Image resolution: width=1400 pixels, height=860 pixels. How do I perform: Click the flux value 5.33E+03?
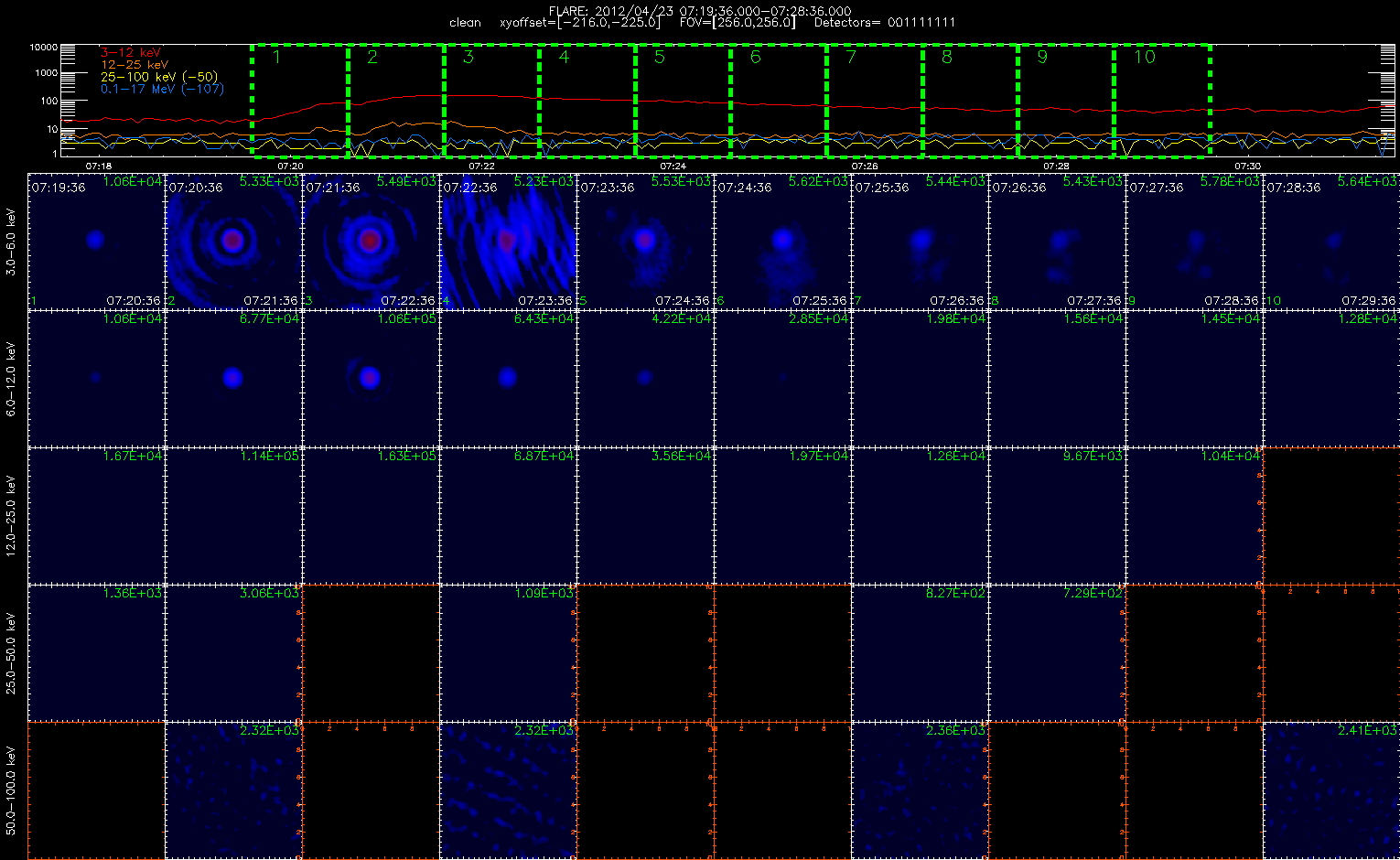click(x=269, y=181)
